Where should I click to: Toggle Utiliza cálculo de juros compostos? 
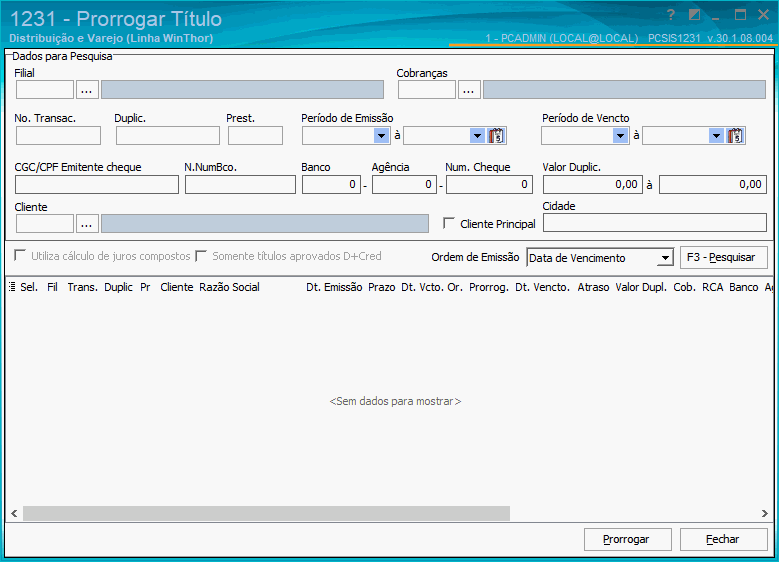pyautogui.click(x=20, y=257)
